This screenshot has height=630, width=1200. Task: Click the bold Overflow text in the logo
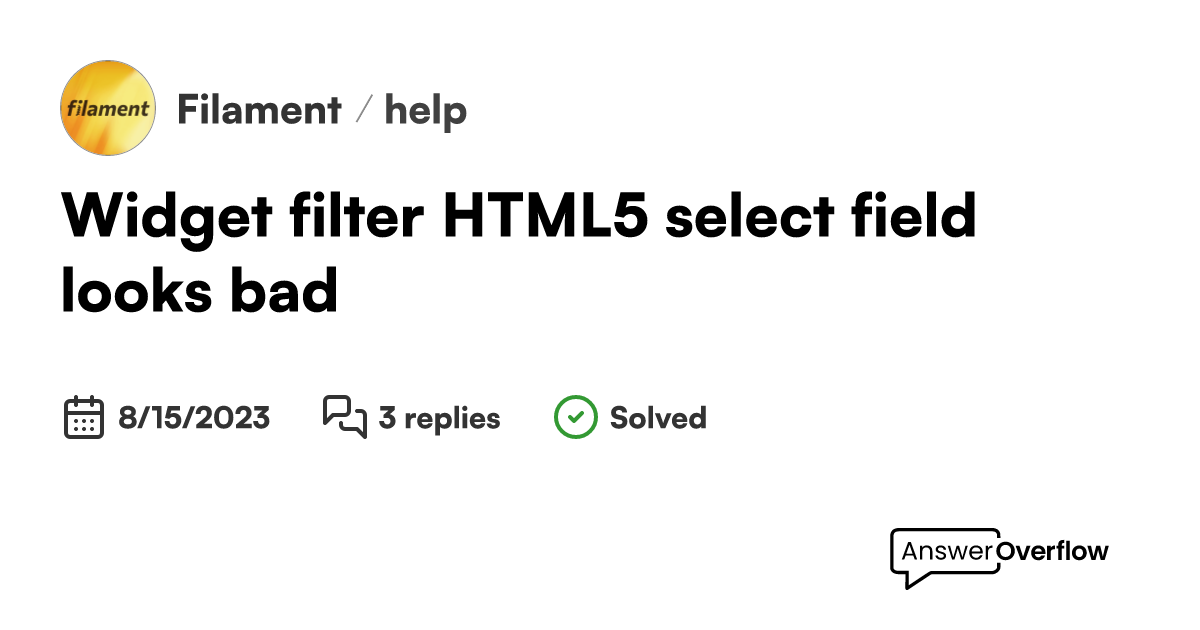pyautogui.click(x=1052, y=551)
